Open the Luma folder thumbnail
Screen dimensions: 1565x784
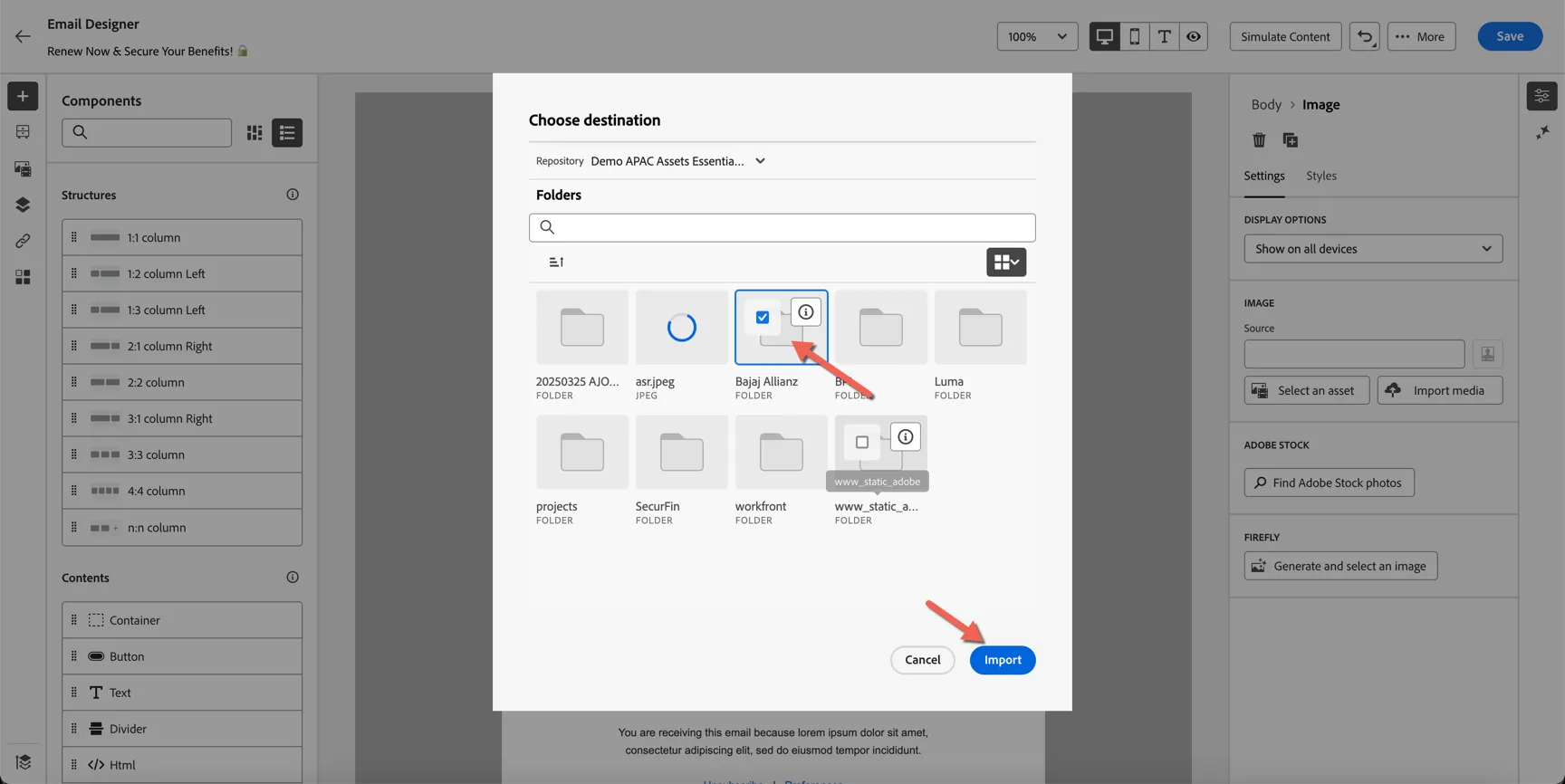click(980, 328)
